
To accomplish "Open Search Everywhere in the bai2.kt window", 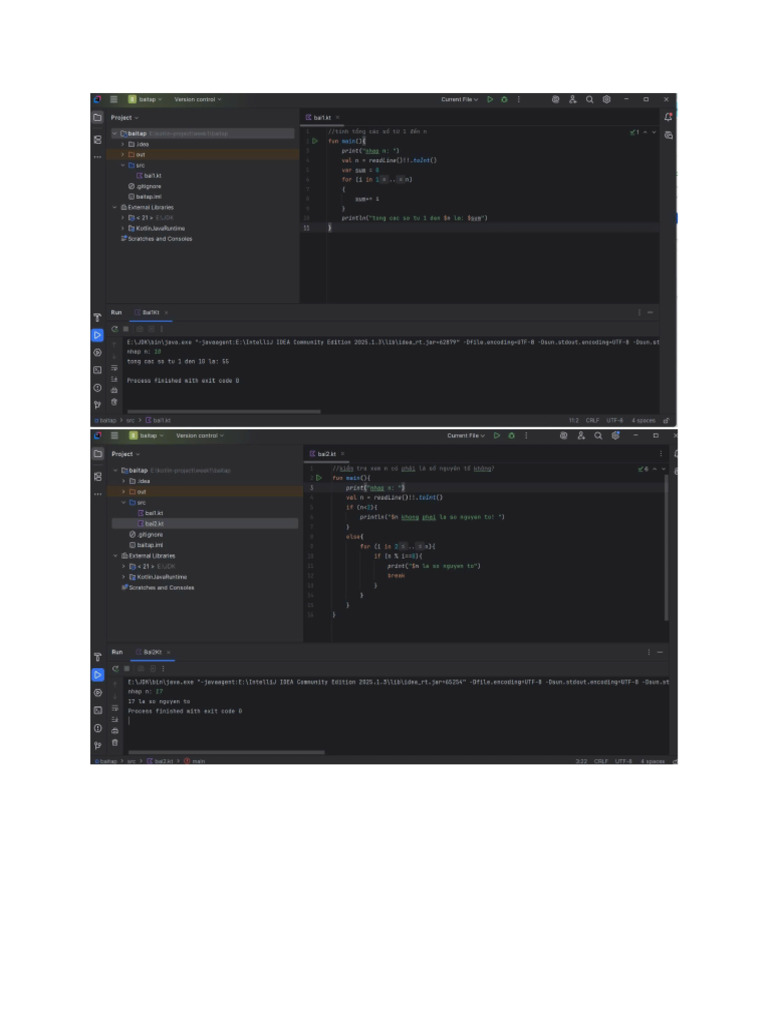I will pyautogui.click(x=598, y=436).
